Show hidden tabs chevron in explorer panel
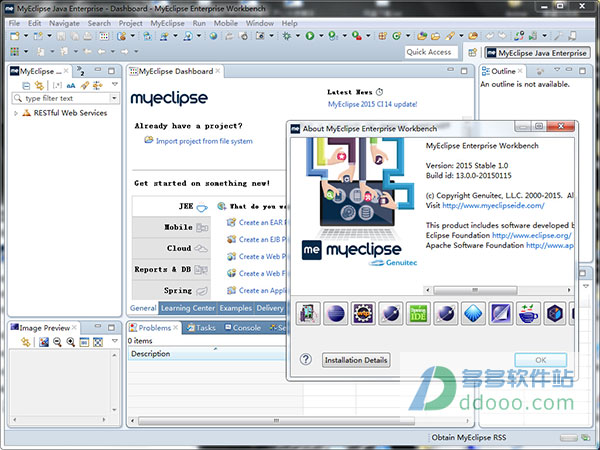The height and width of the screenshot is (450, 600). click(80, 70)
